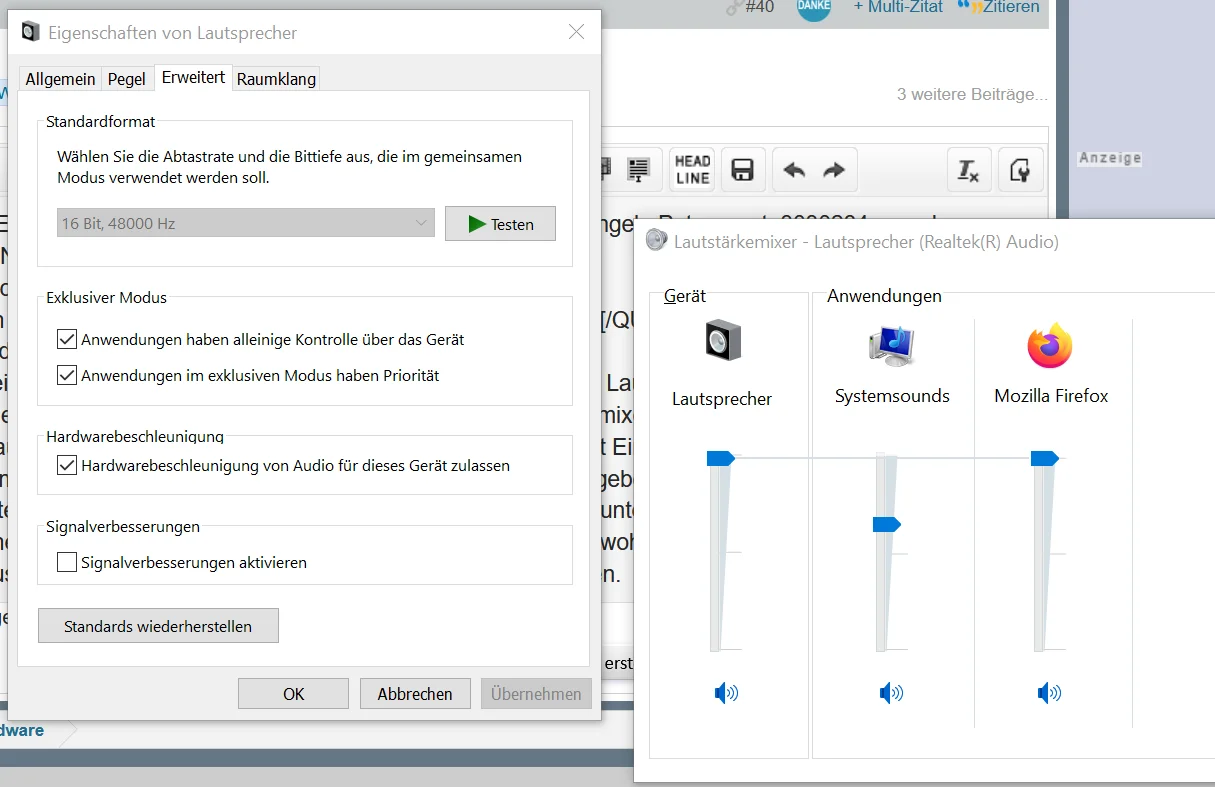The height and width of the screenshot is (787, 1215).
Task: Click the redo arrow in forum editor
Action: [x=834, y=170]
